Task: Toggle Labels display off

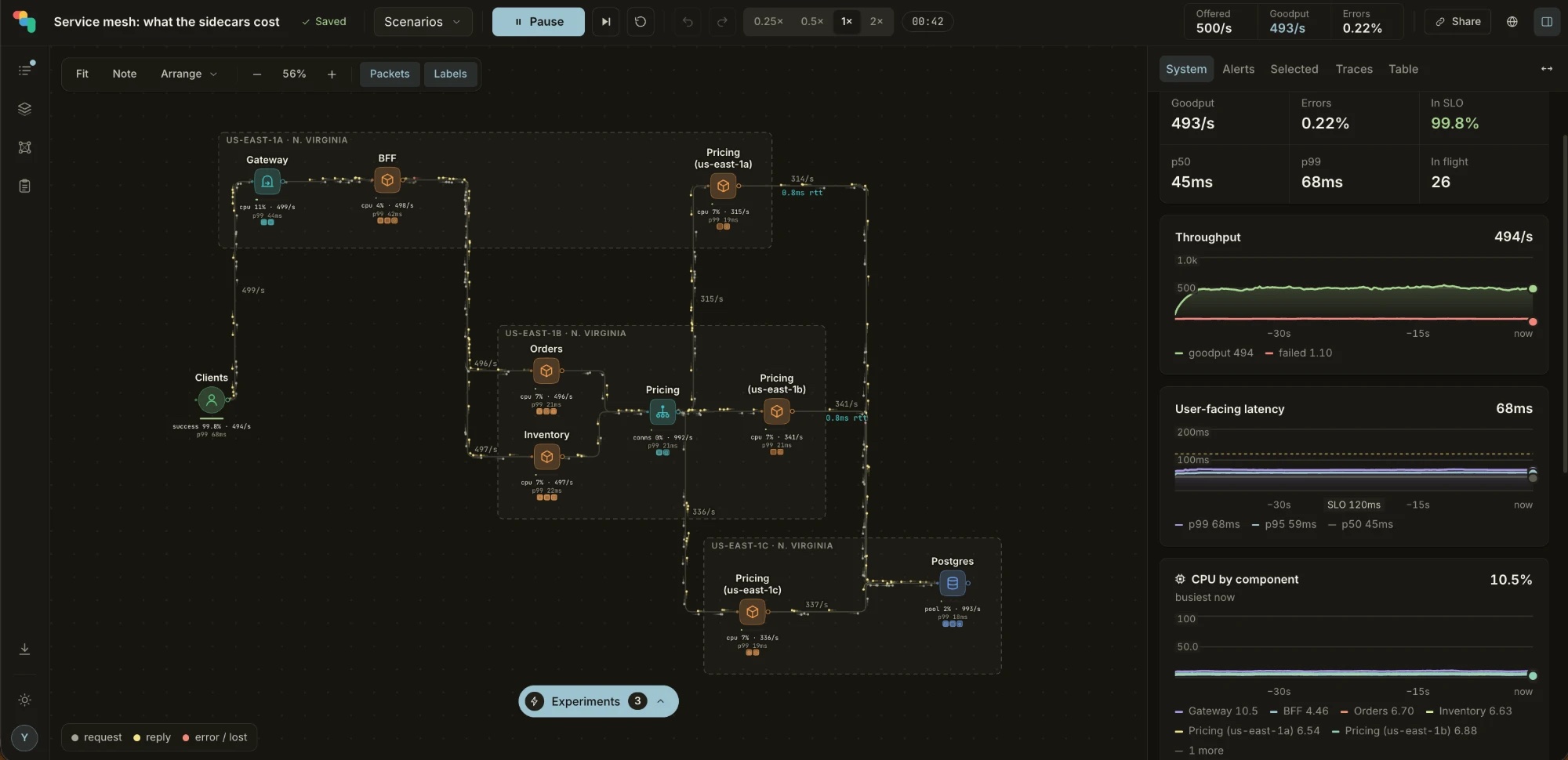Action: pyautogui.click(x=450, y=74)
